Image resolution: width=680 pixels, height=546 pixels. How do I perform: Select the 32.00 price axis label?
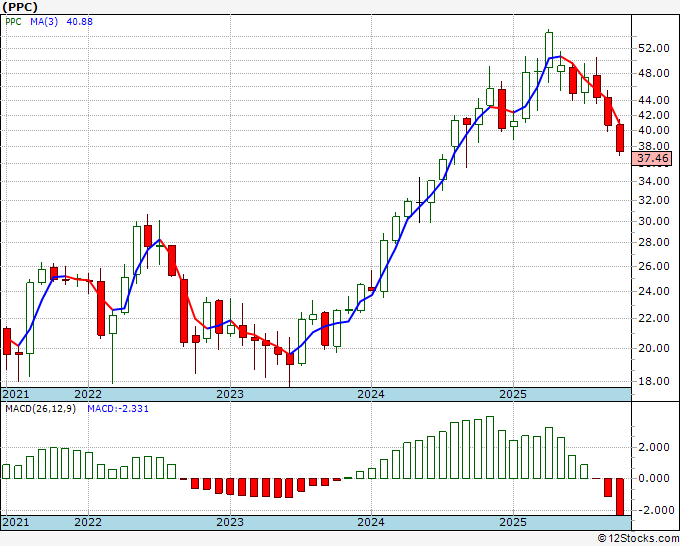coord(653,200)
